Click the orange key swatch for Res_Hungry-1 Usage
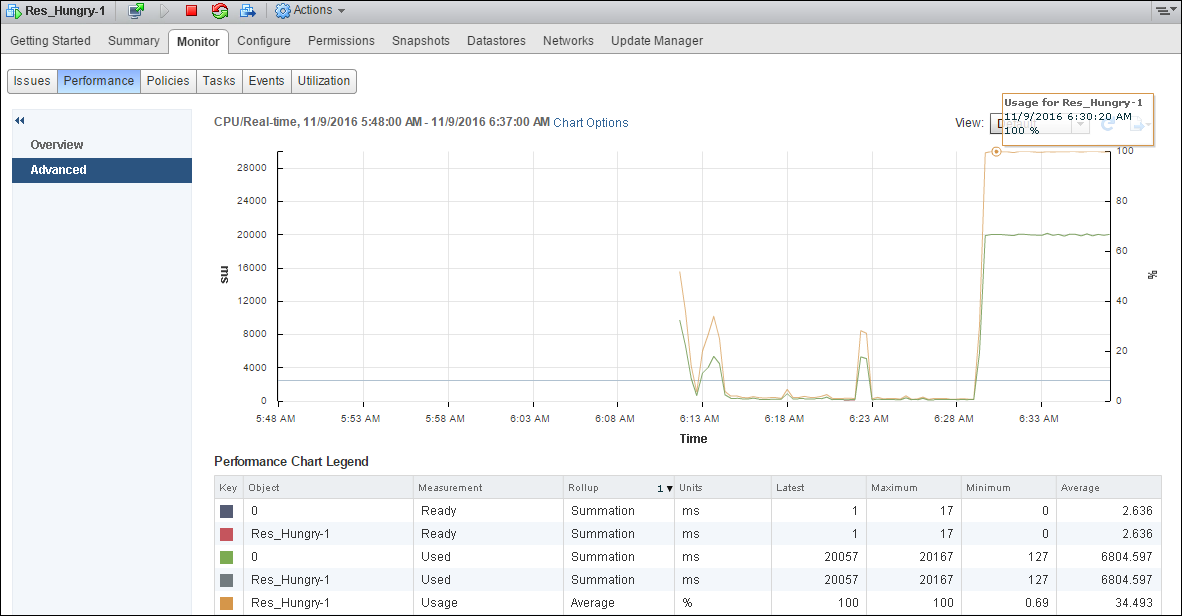The image size is (1182, 616). [x=226, y=603]
